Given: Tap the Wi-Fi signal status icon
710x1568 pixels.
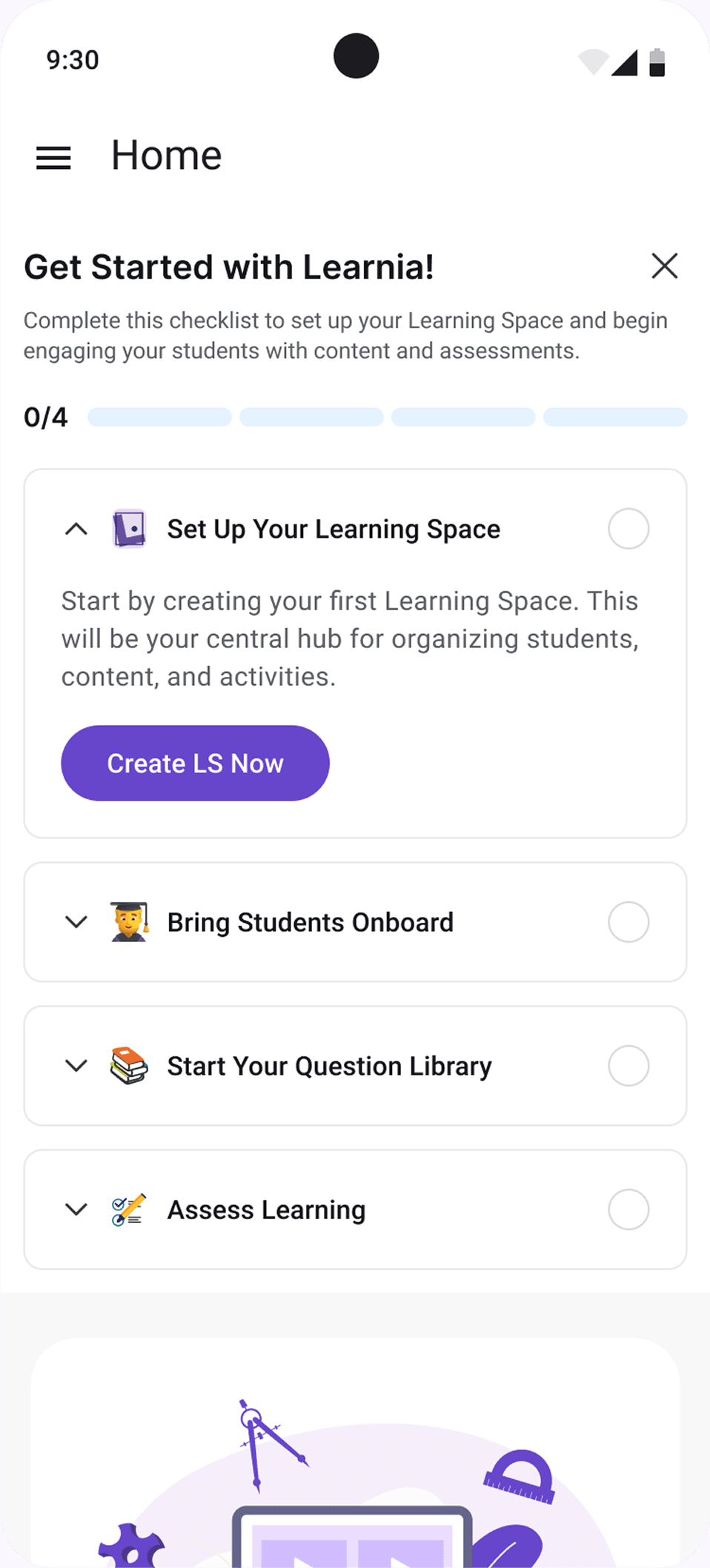Looking at the screenshot, I should 593,62.
